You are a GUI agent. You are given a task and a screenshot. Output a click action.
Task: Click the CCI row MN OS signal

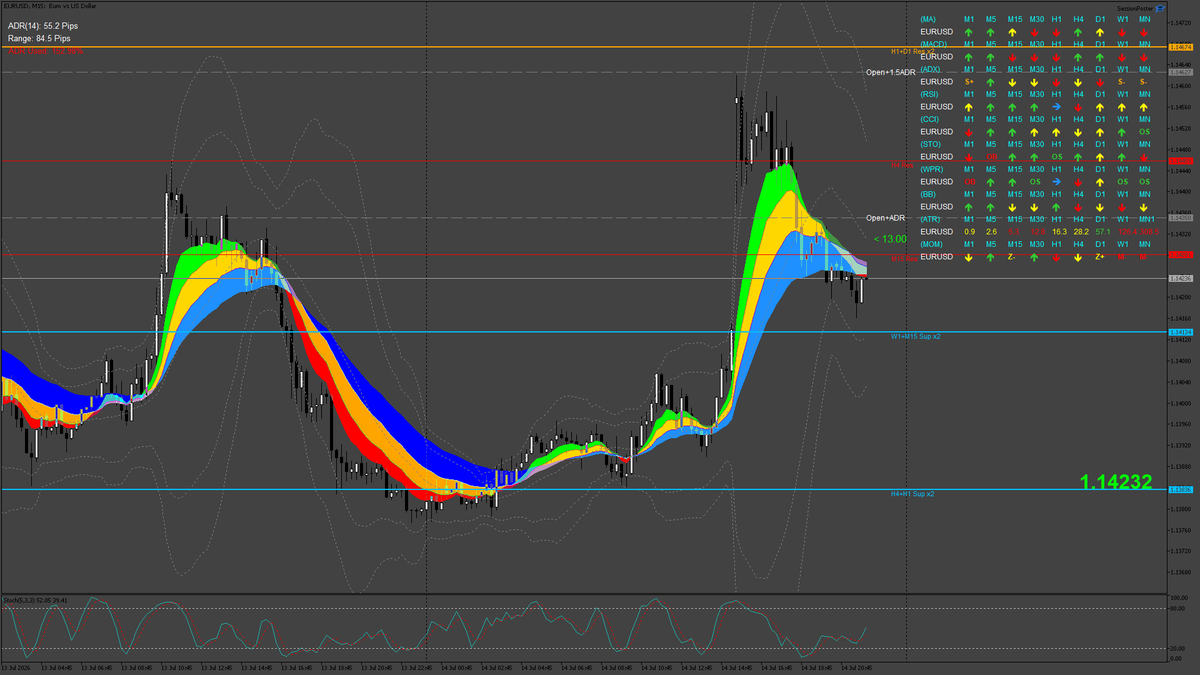pyautogui.click(x=1144, y=132)
